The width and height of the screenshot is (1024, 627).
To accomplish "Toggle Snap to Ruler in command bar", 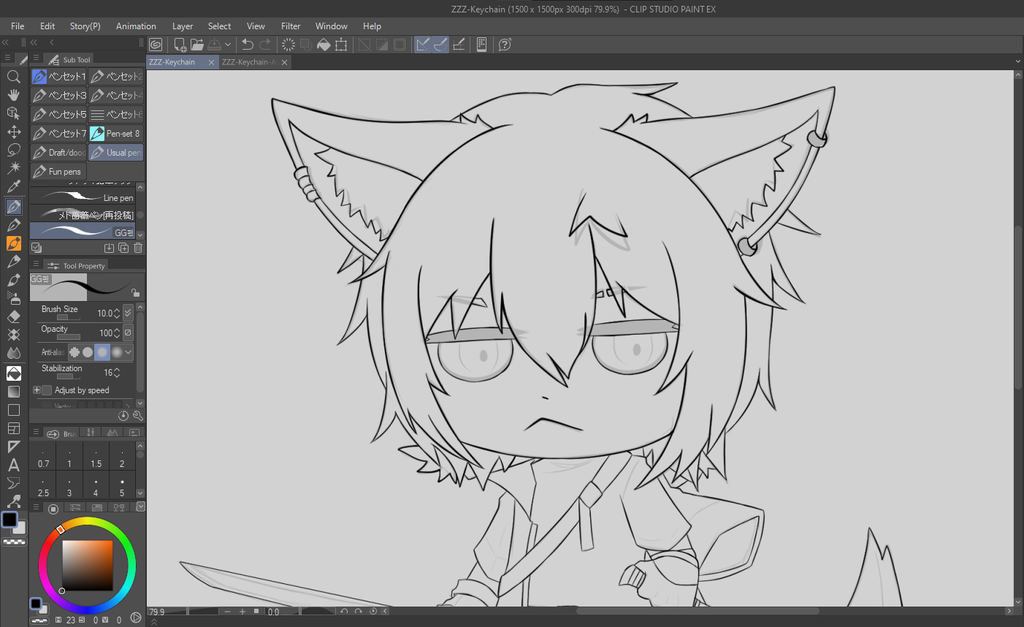I will pyautogui.click(x=423, y=44).
